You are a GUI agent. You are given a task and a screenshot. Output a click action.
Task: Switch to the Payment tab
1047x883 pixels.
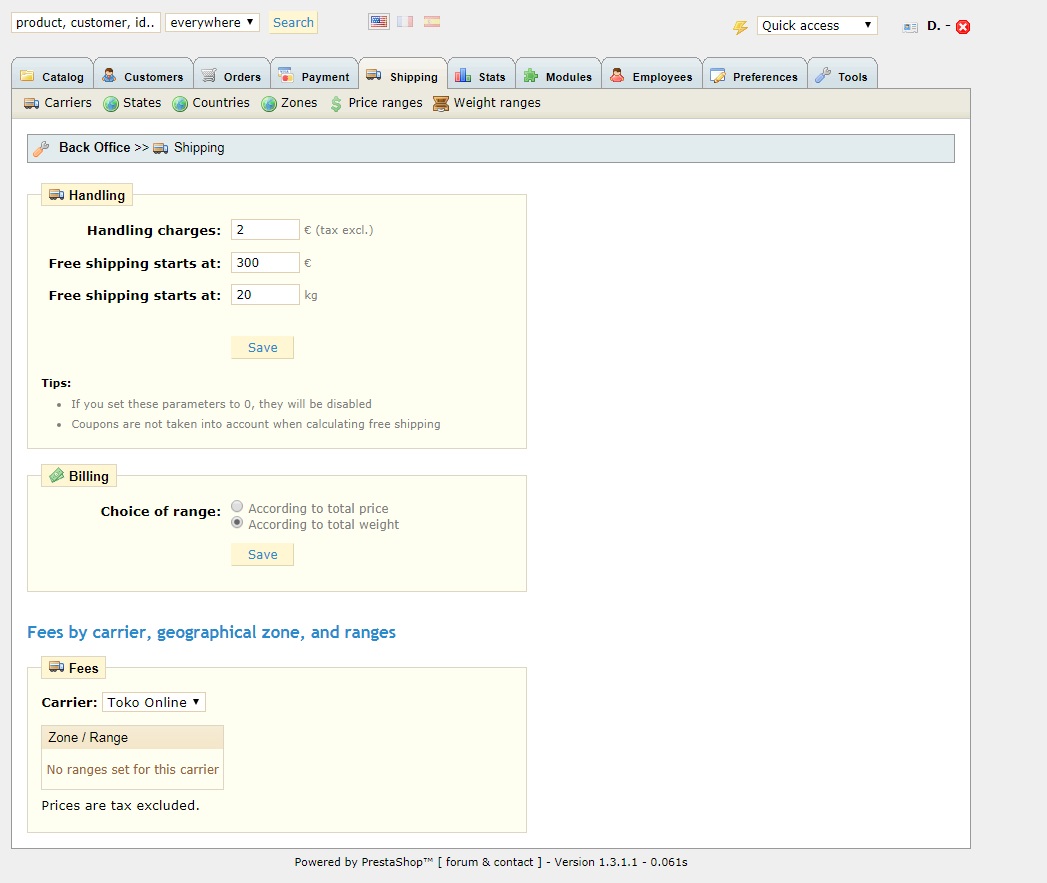pos(314,74)
